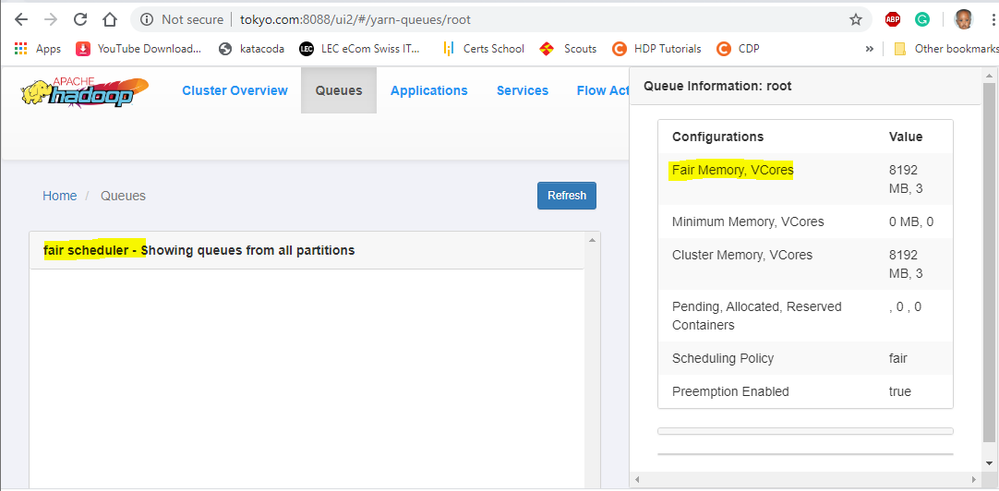Image resolution: width=999 pixels, height=491 pixels.
Task: Click the queue panel vertical scrollbar
Action: click(x=592, y=350)
